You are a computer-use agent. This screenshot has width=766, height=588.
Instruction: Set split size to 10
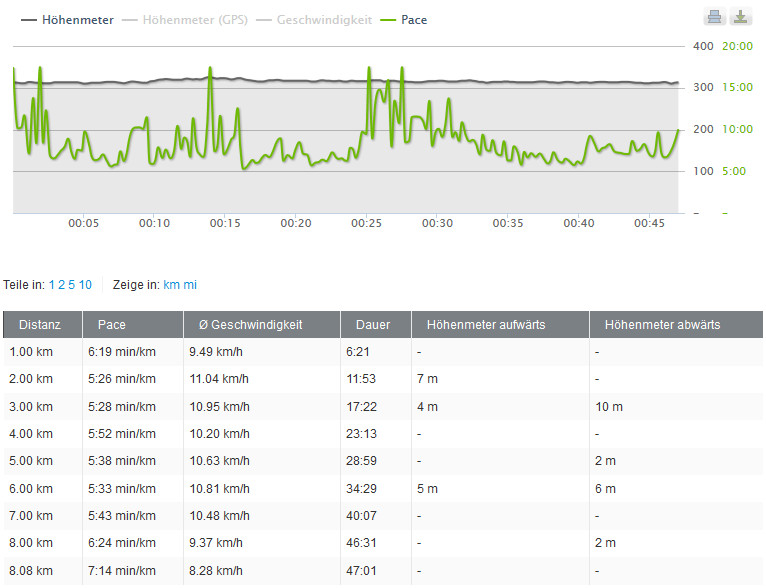pos(85,285)
